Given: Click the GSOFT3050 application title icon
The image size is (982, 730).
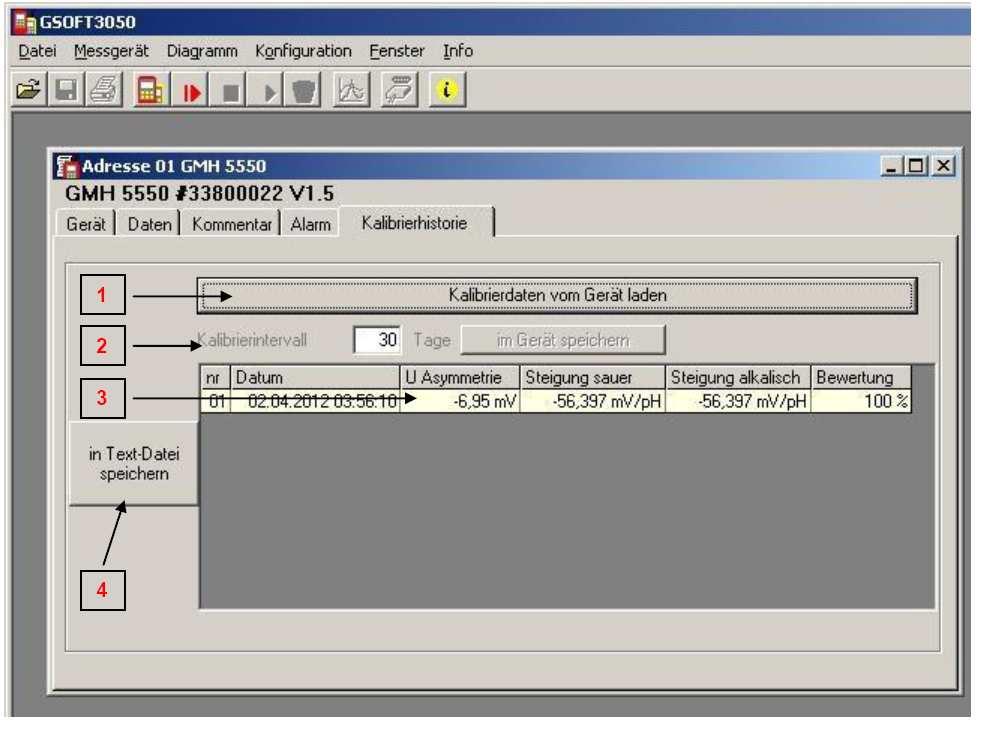Looking at the screenshot, I should click(25, 23).
